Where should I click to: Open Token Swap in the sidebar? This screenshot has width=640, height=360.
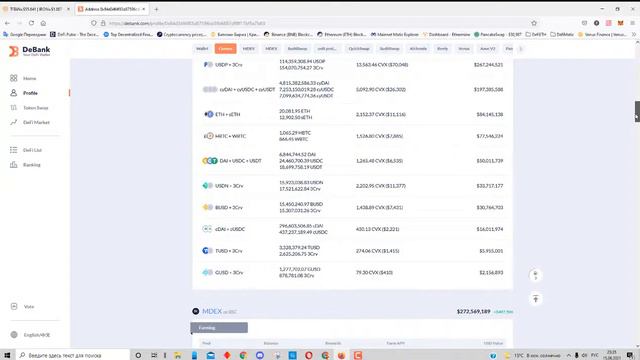pyautogui.click(x=36, y=108)
